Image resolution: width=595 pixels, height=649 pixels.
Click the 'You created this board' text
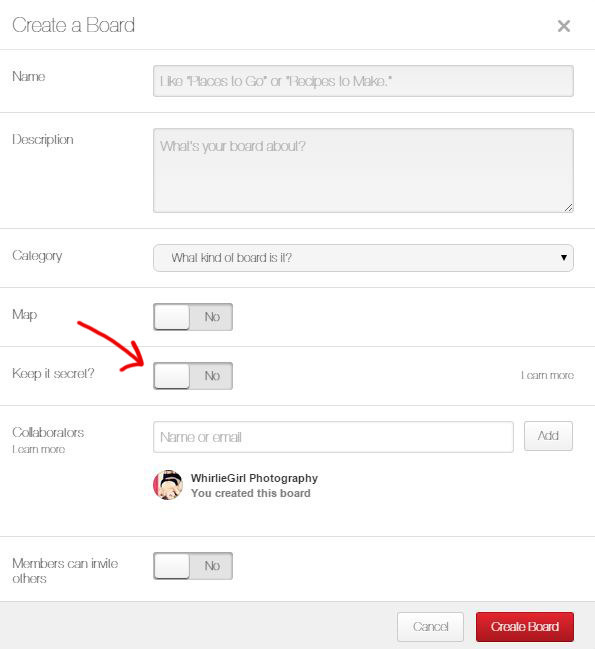click(x=251, y=493)
